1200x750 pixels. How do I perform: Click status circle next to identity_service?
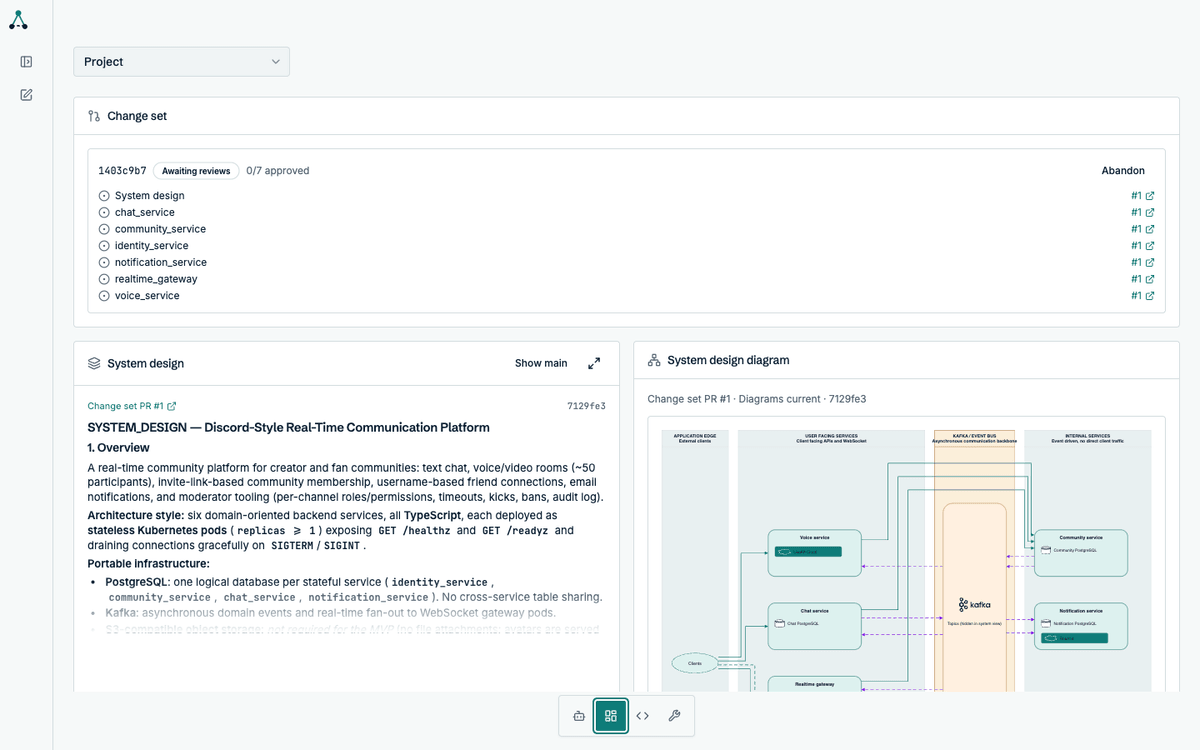tap(104, 246)
